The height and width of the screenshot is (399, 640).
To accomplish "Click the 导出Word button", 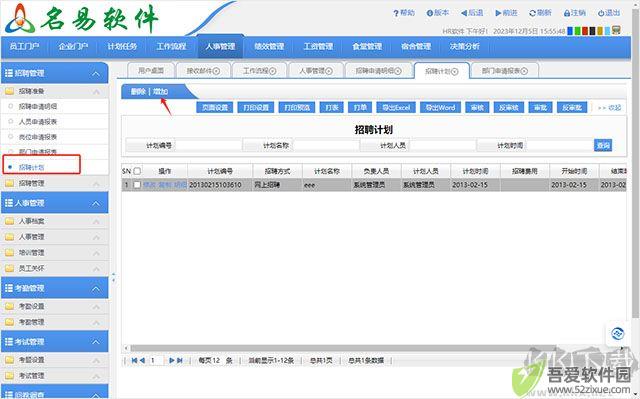I will tap(440, 107).
